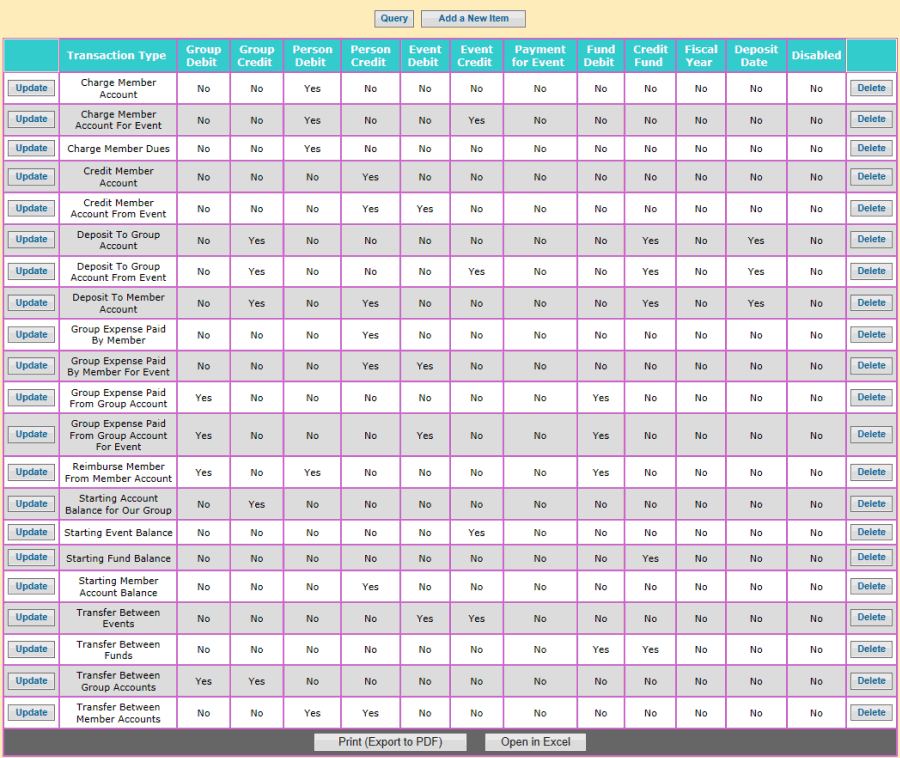This screenshot has width=900, height=758.
Task: Update the Starting Event Balance row
Action: click(x=32, y=532)
